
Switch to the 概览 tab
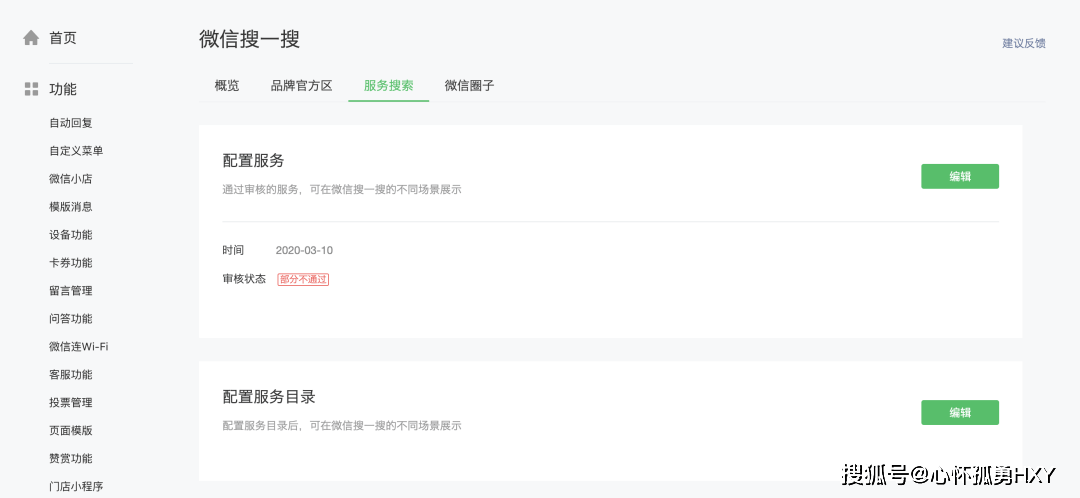pyautogui.click(x=227, y=86)
